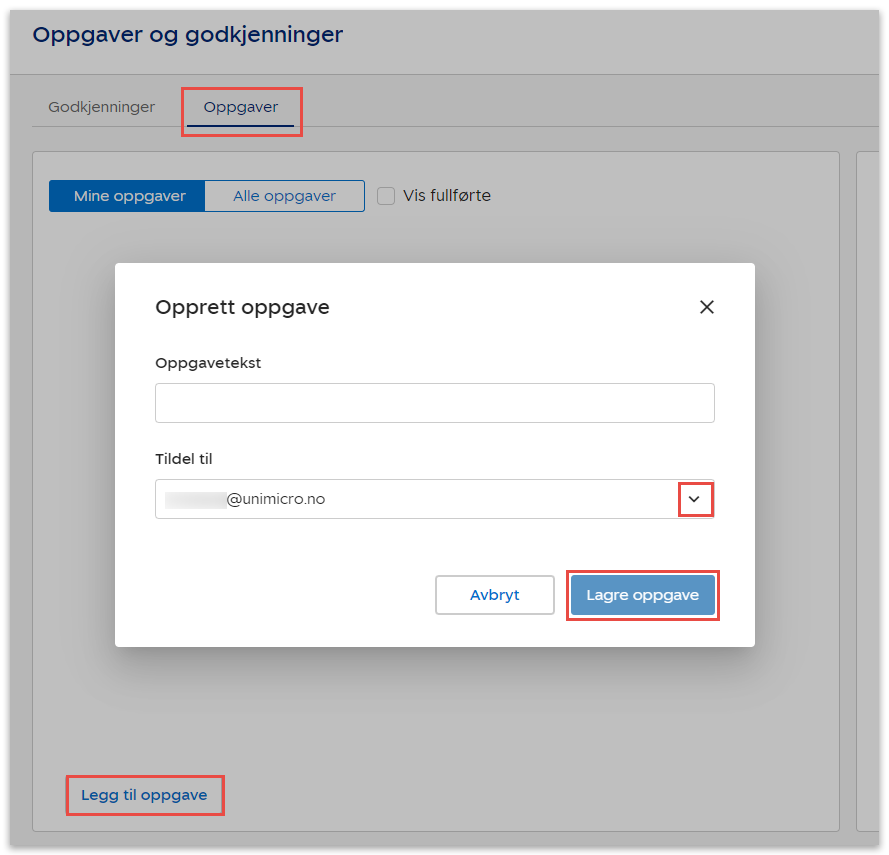
Task: Click the Opprett oppgave dialog title
Action: point(242,307)
